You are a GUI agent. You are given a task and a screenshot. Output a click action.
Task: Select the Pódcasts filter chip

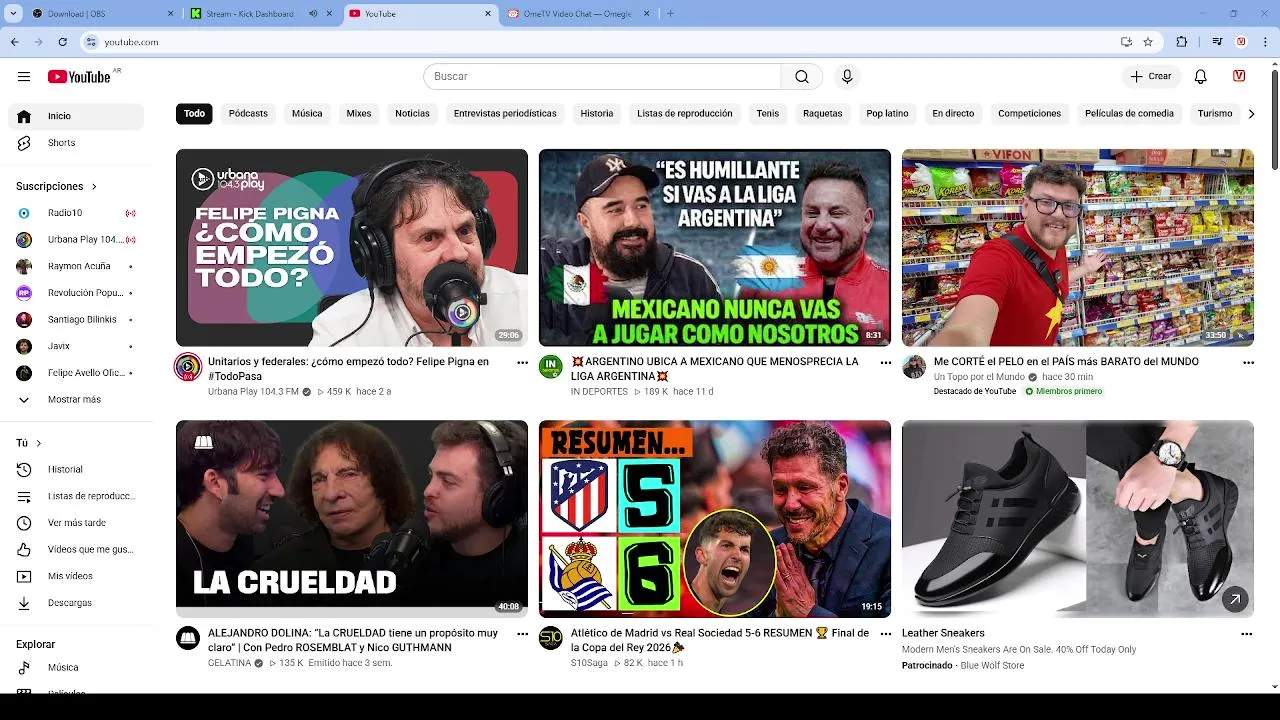click(x=248, y=114)
